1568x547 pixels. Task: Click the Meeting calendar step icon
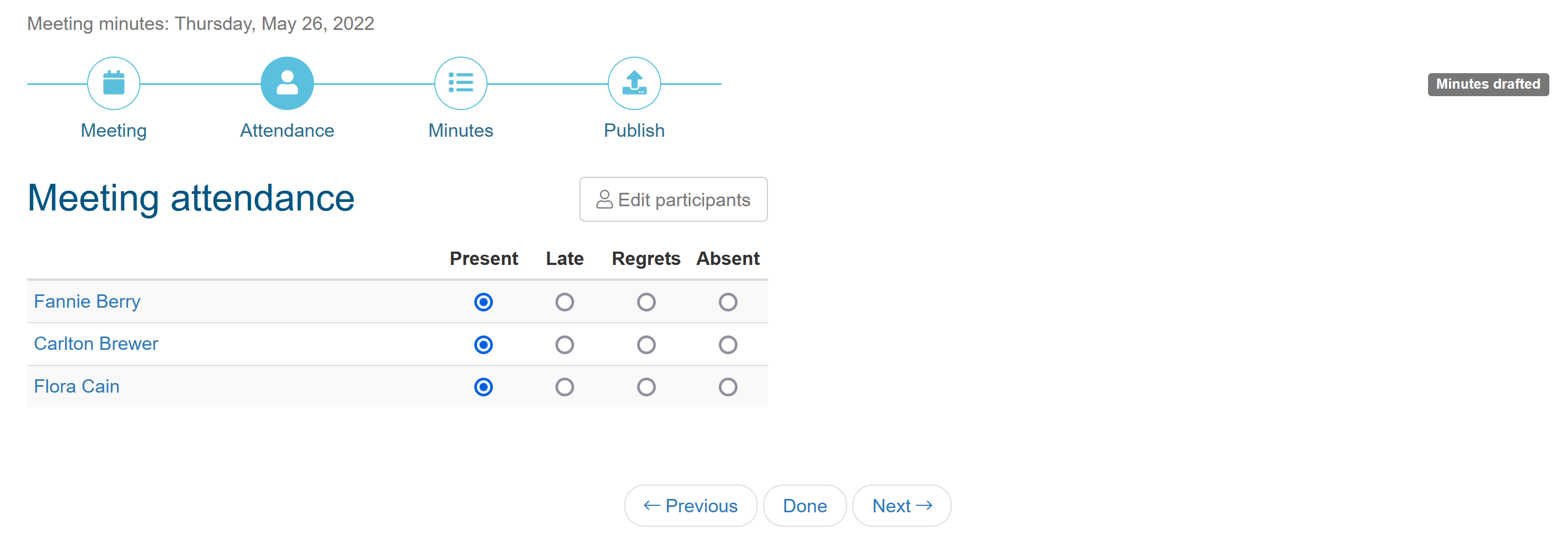114,83
